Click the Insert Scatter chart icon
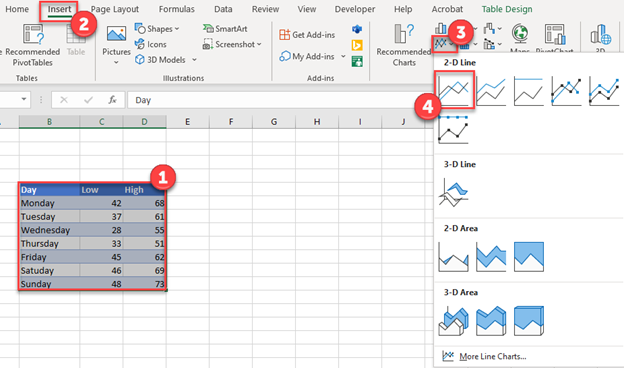The height and width of the screenshot is (368, 624). pos(489,44)
